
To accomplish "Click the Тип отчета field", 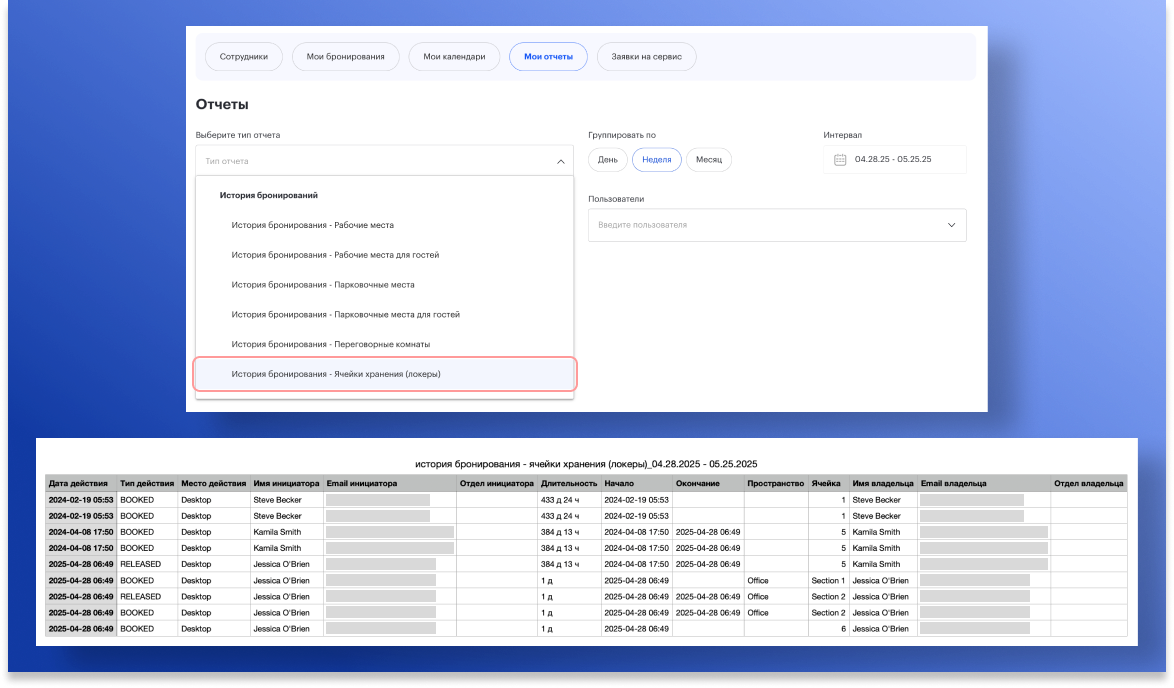I will click(384, 161).
